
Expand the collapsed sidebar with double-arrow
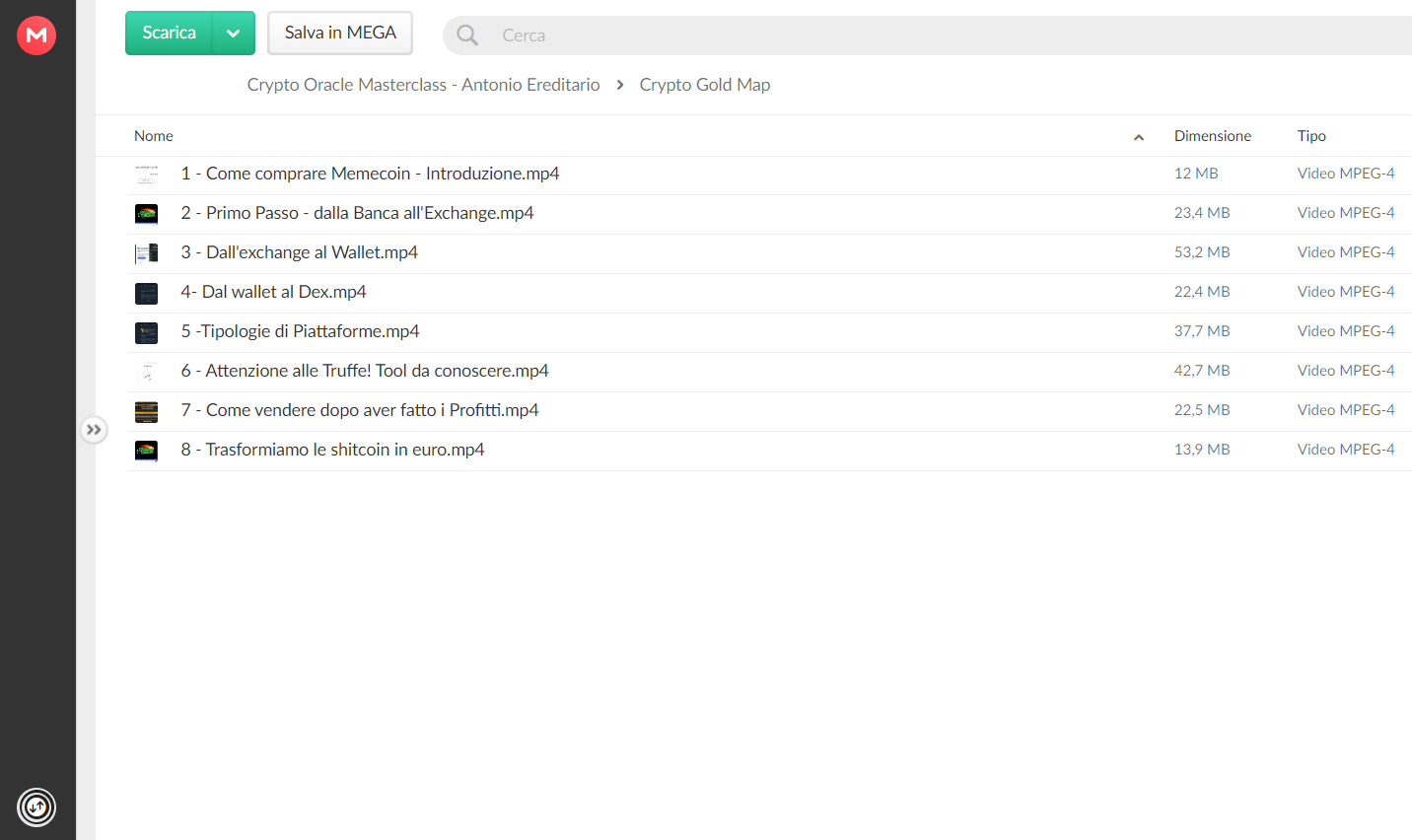[94, 430]
